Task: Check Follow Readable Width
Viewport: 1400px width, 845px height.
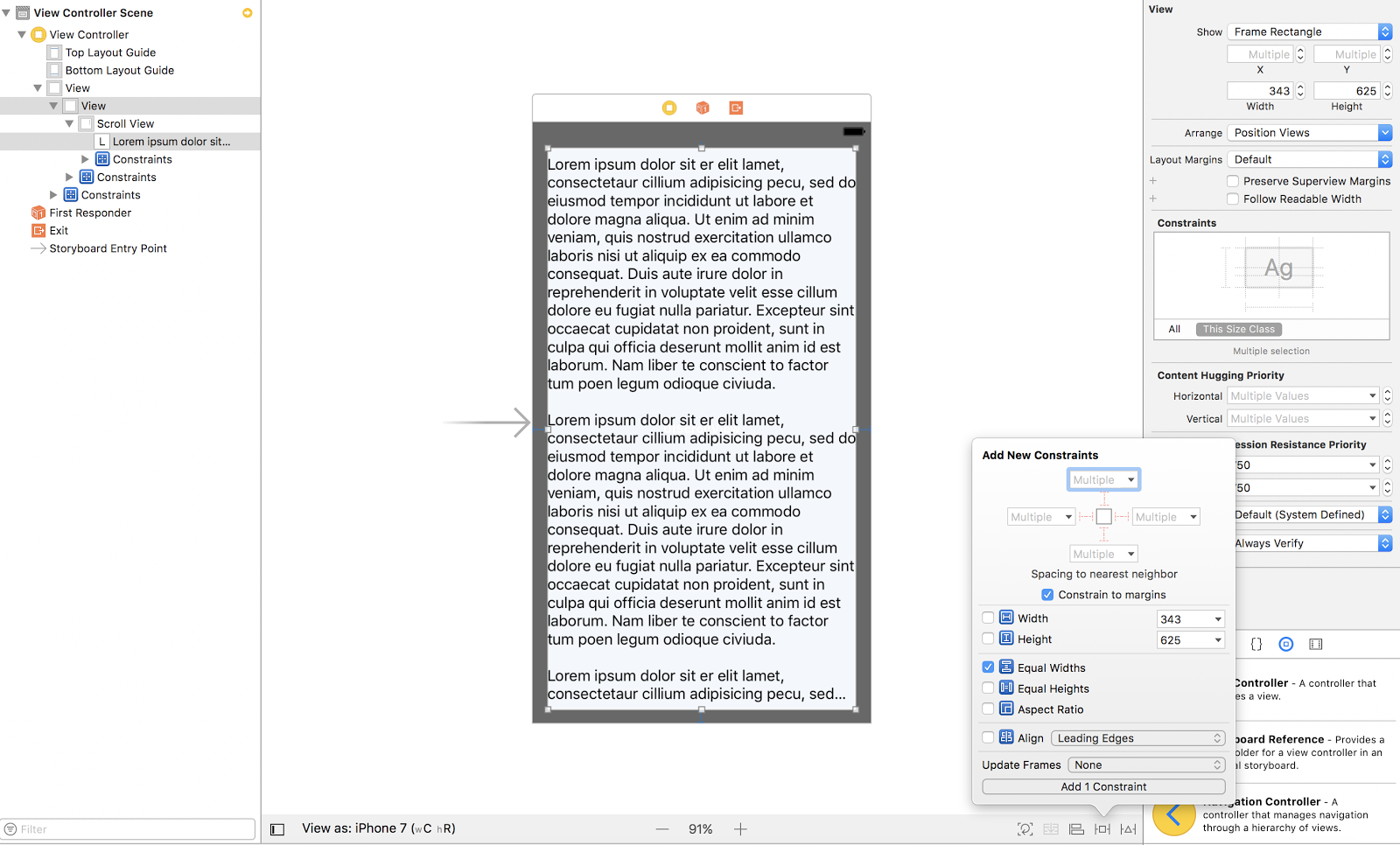Action: point(1233,199)
